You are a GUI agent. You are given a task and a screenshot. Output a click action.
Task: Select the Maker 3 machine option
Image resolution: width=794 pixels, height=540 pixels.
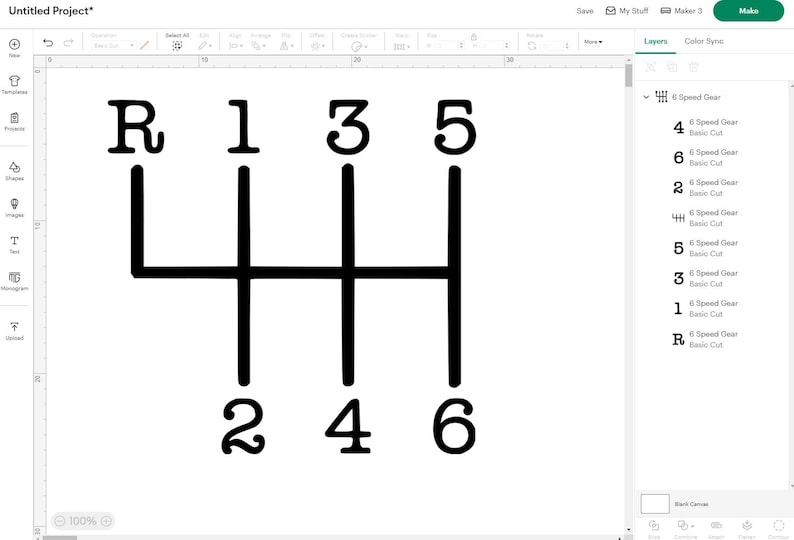coord(681,11)
